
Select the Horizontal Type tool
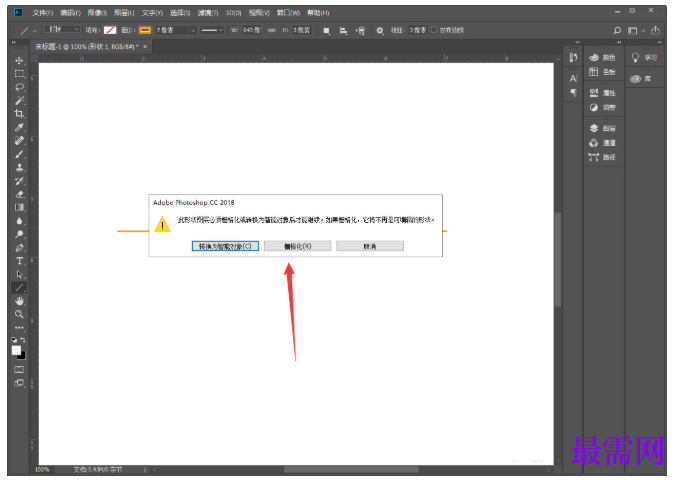19,261
